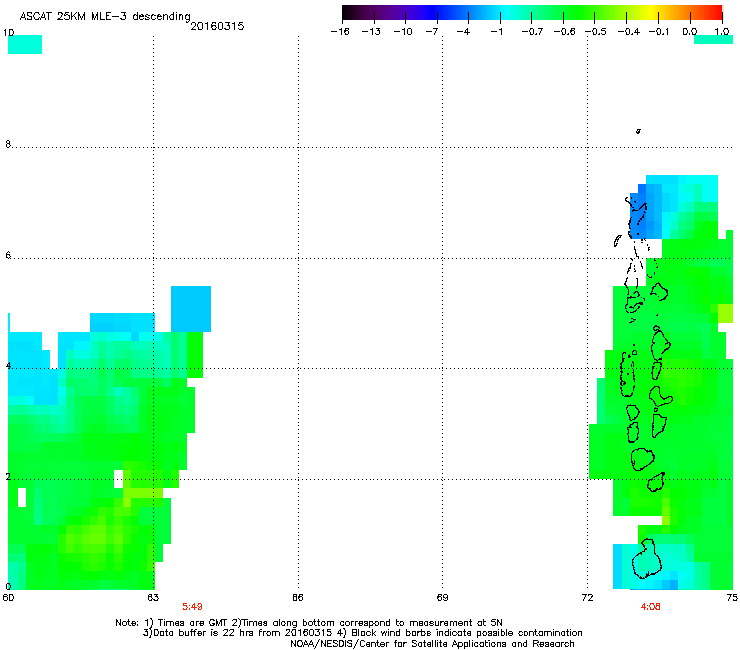
Task: Click the color scale label "-16"
Action: (x=340, y=32)
